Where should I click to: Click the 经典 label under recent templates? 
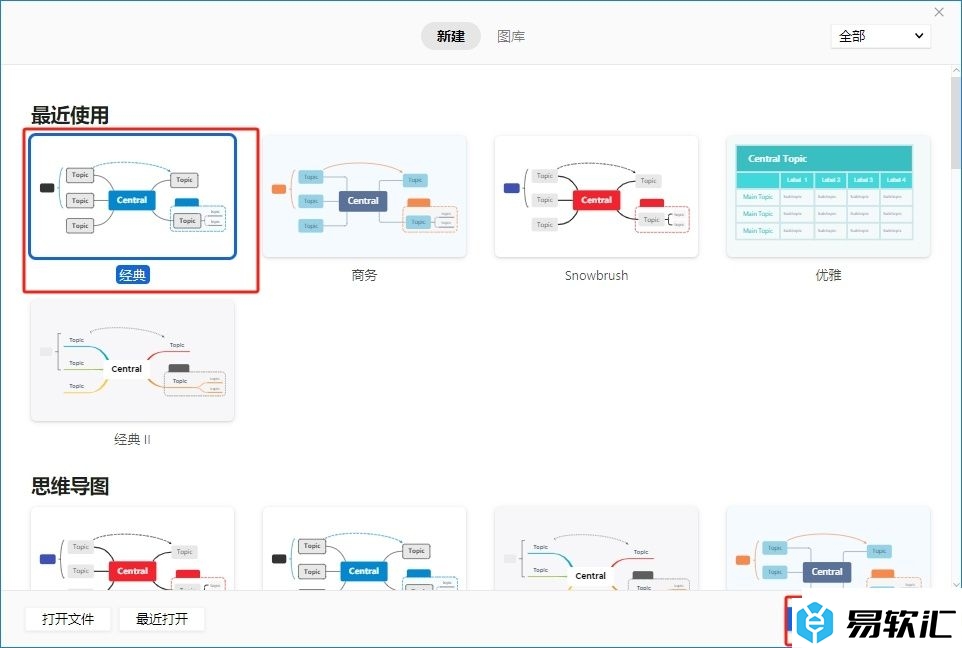tap(133, 274)
